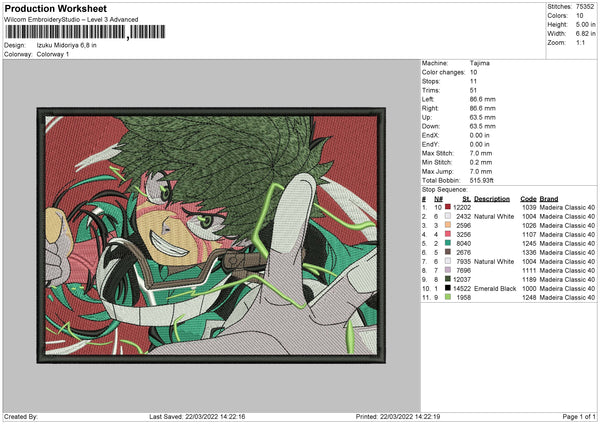The width and height of the screenshot is (600, 424).
Task: Click the "Up:" label
Action: point(427,117)
